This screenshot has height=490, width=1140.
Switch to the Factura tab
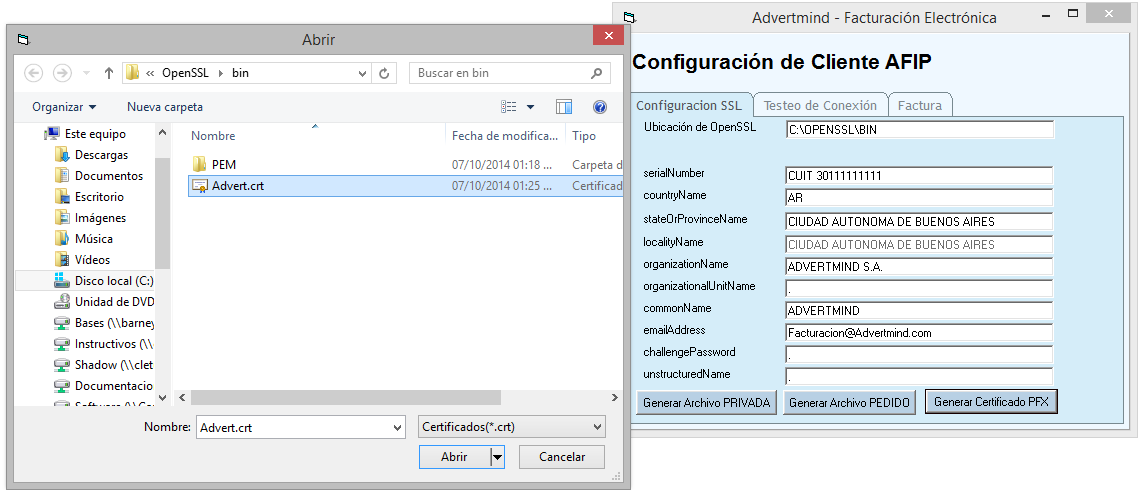(920, 105)
